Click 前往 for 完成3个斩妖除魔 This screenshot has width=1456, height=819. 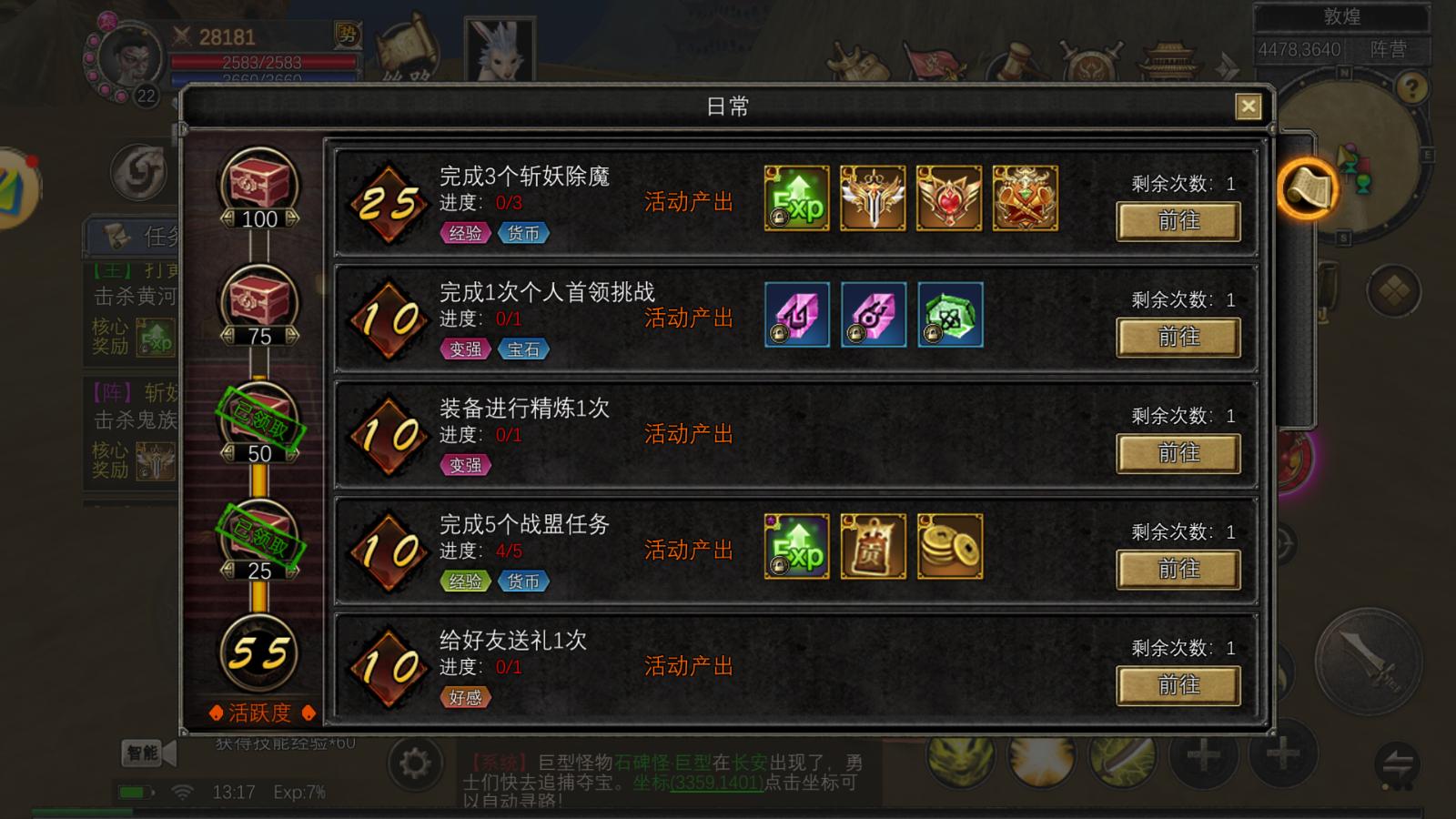1178,221
